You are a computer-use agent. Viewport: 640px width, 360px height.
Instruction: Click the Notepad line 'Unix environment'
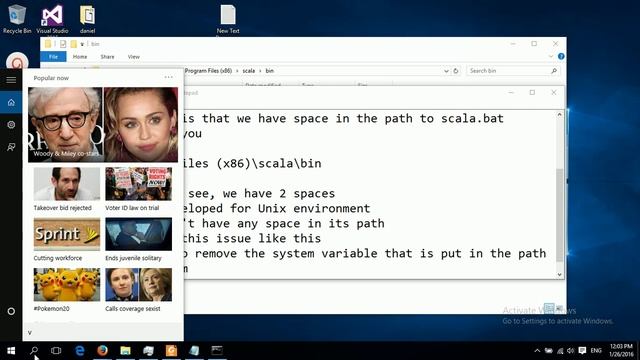click(x=314, y=209)
